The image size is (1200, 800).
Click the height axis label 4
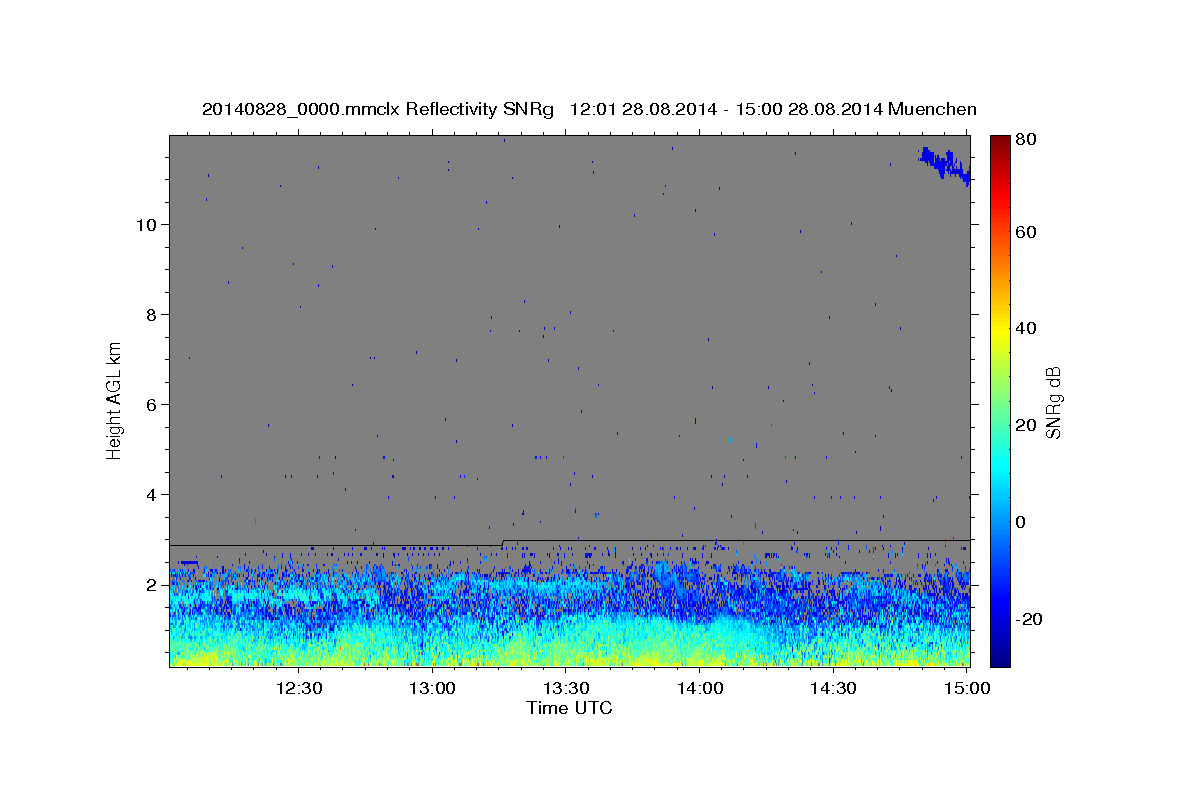click(x=153, y=494)
